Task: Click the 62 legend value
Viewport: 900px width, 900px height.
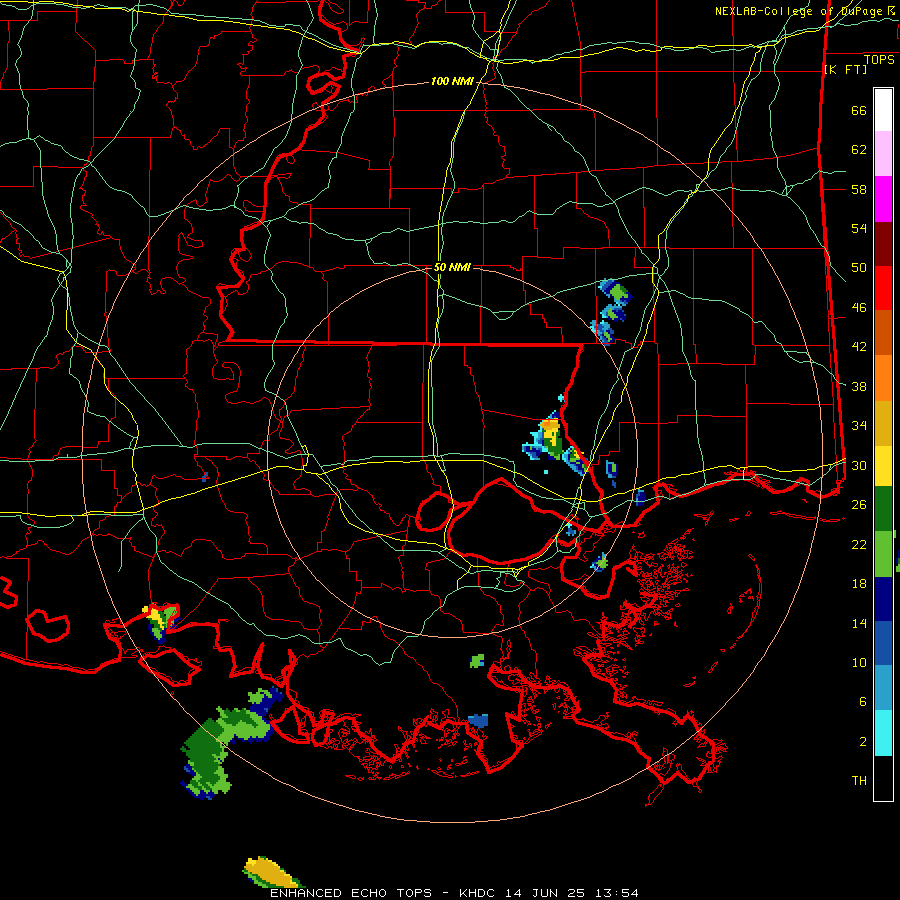Action: (859, 150)
